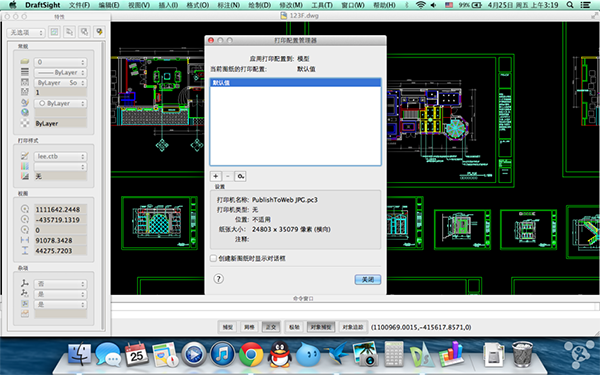Click the PublishToWeb JPG.pc3 printer name
The width and height of the screenshot is (600, 375).
click(285, 200)
